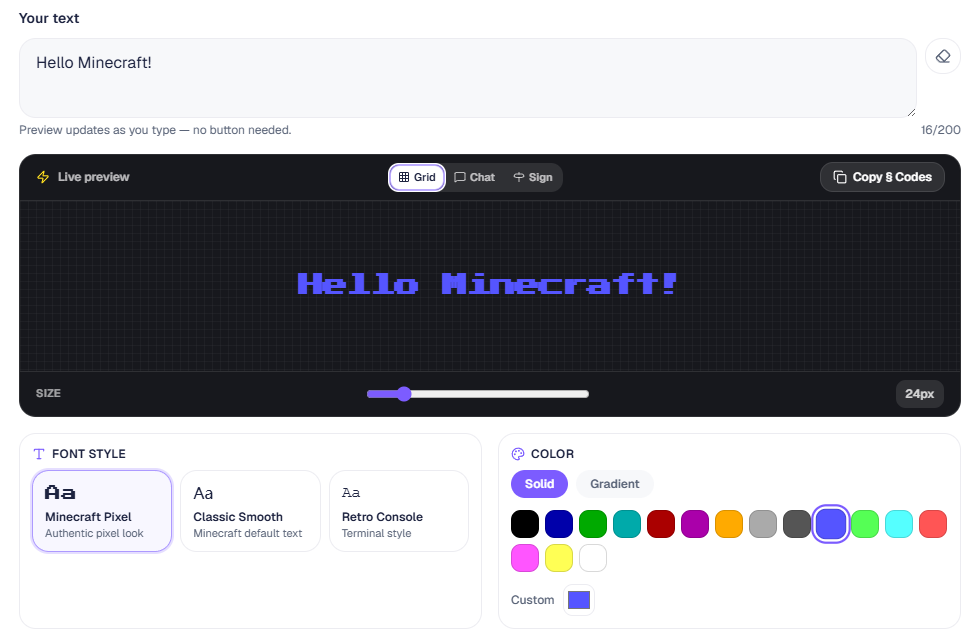Pick the white color swatch

[x=593, y=558]
